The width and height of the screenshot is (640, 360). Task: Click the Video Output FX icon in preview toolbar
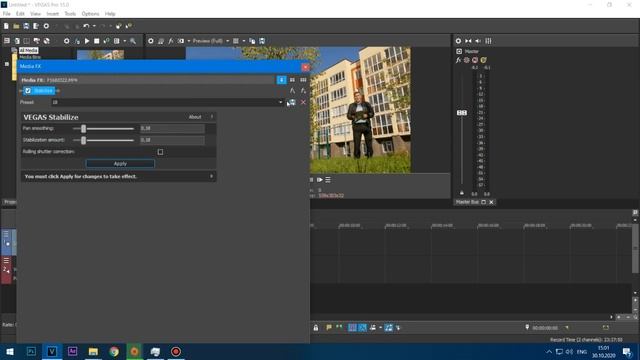pyautogui.click(x=171, y=41)
